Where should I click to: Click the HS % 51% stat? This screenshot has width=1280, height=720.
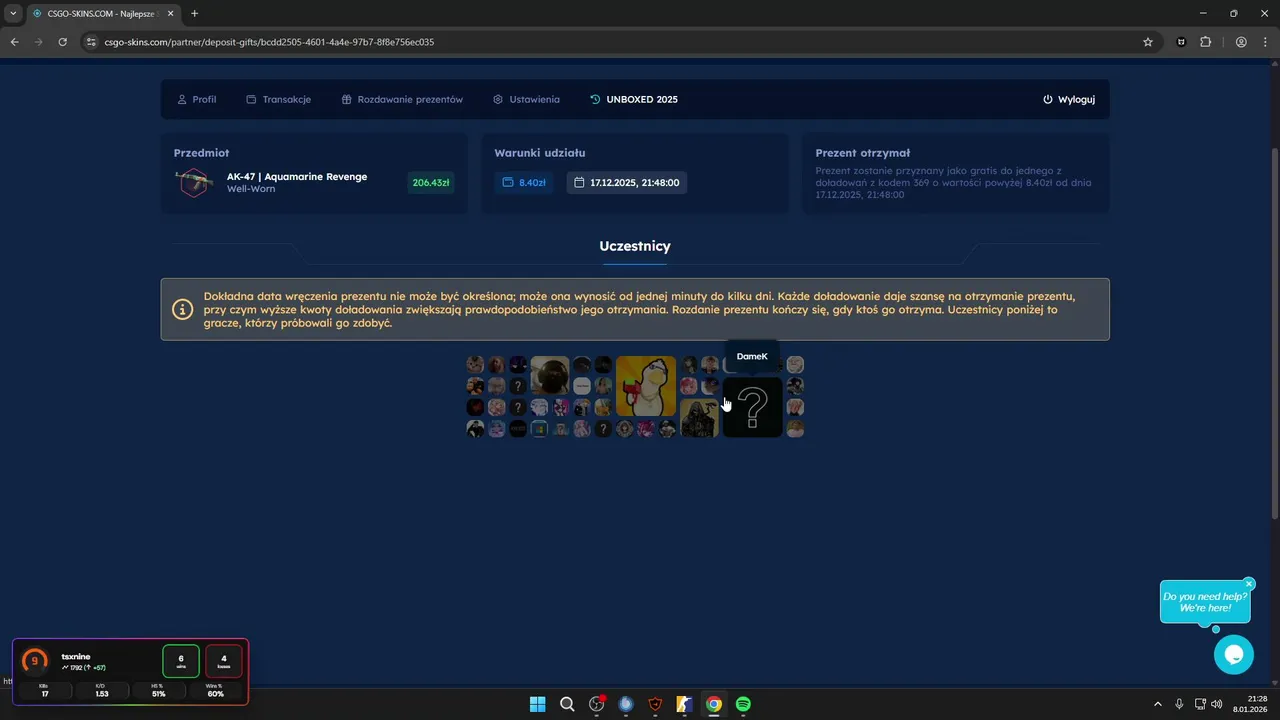[158, 690]
